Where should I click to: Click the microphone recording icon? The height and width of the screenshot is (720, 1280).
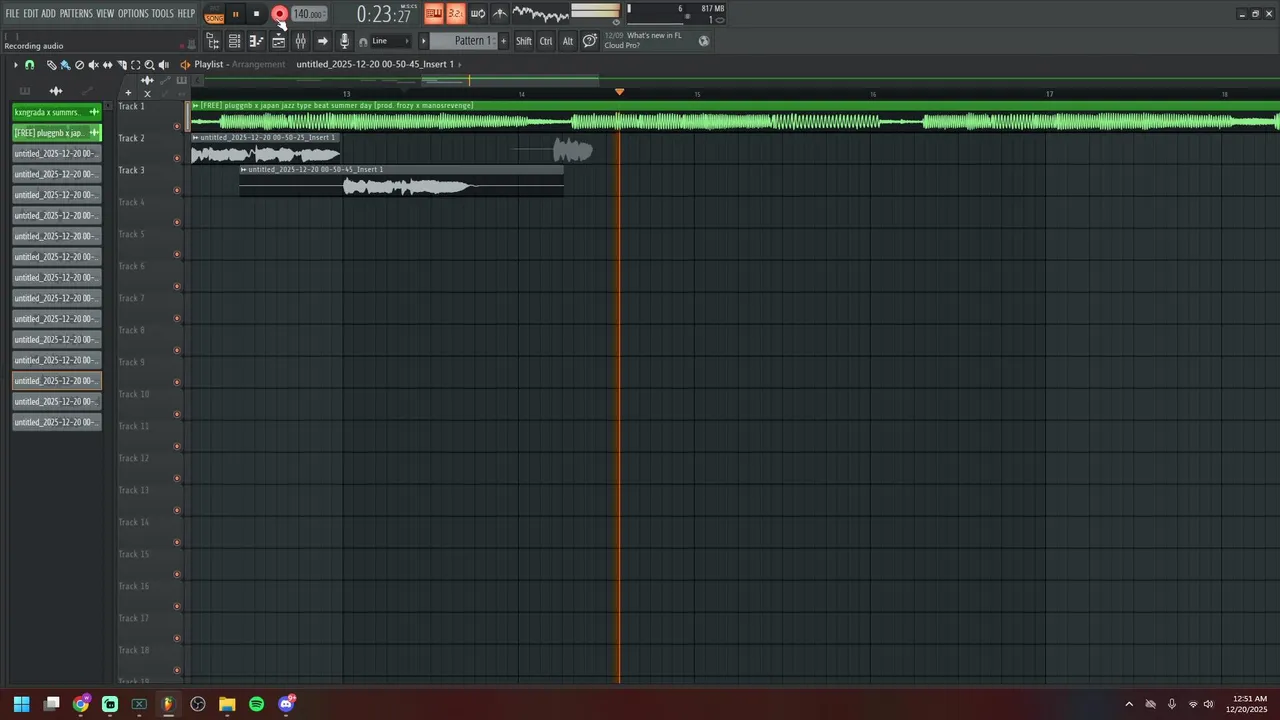[x=345, y=41]
